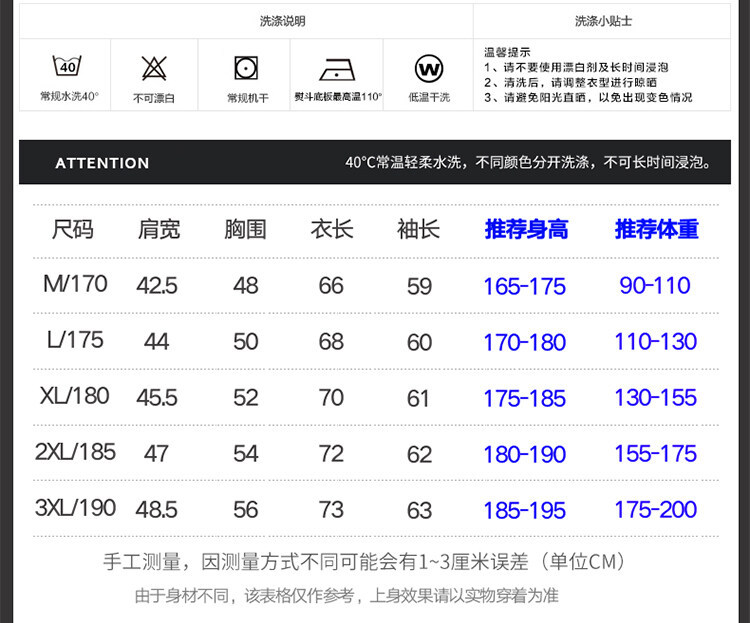Click sleeve value 61 in XL row
Image resolution: width=750 pixels, height=623 pixels.
(418, 399)
